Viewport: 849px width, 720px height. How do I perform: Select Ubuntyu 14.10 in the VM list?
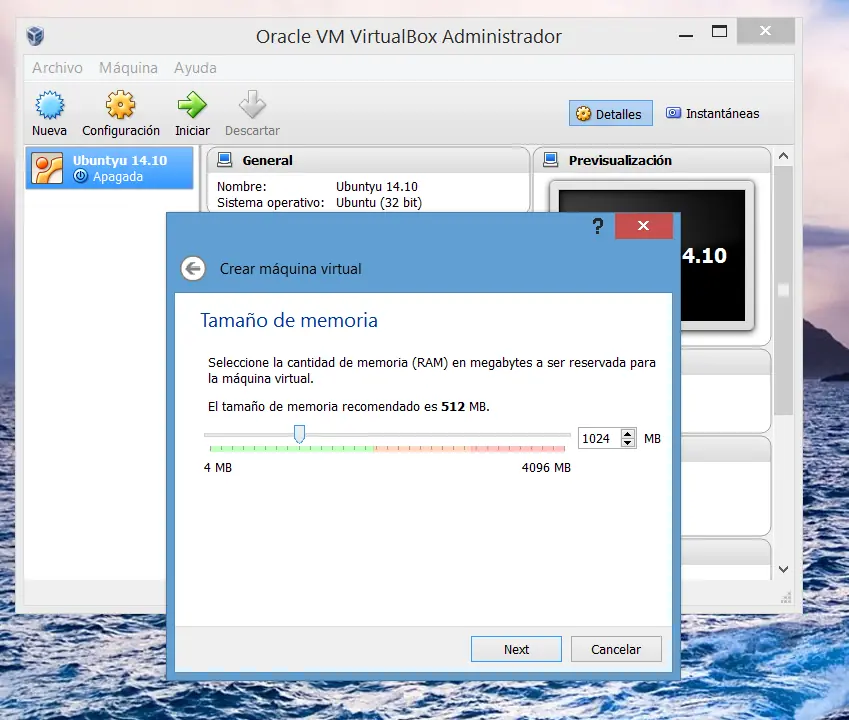tap(109, 168)
